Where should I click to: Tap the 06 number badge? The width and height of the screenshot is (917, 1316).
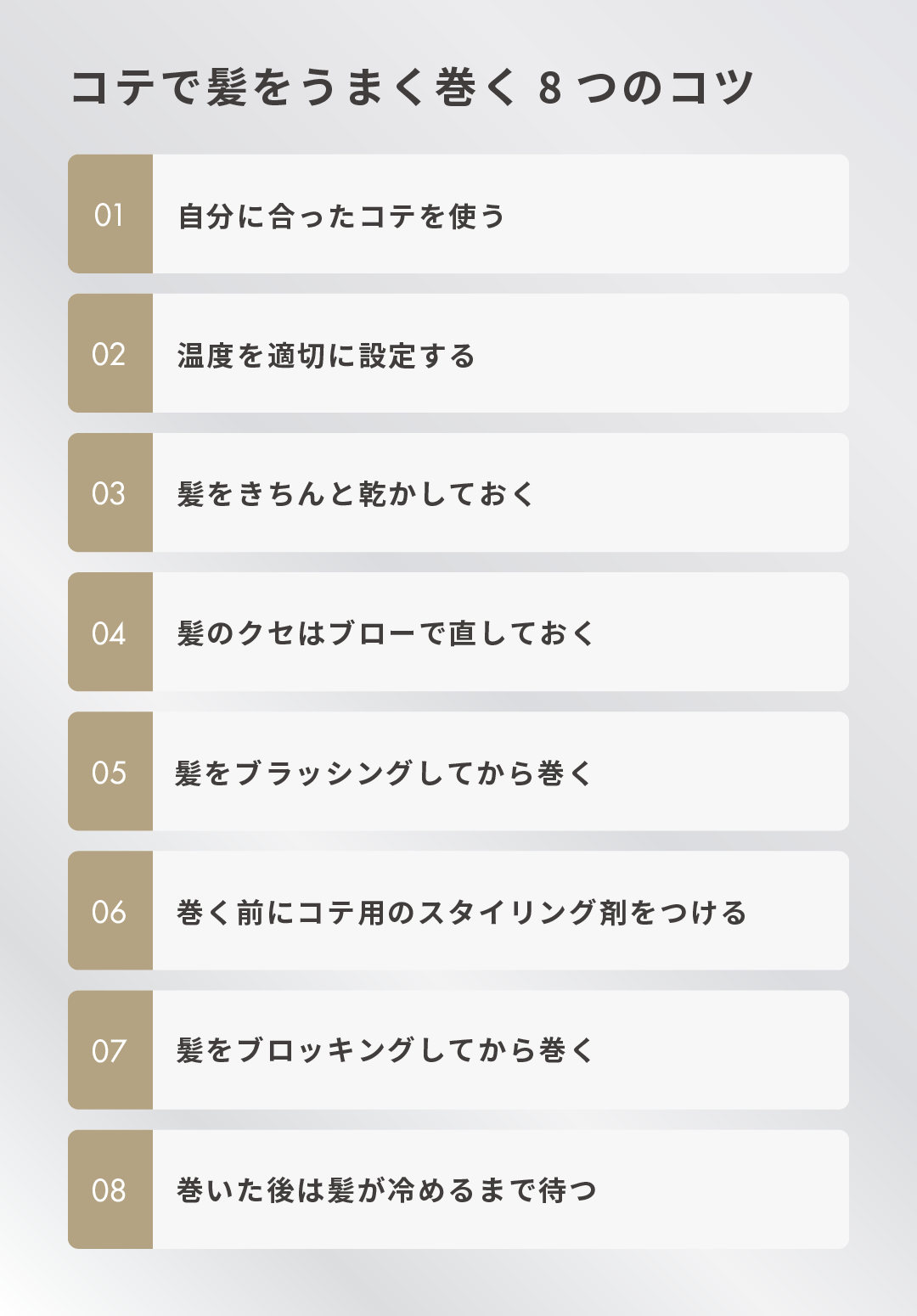[x=110, y=911]
